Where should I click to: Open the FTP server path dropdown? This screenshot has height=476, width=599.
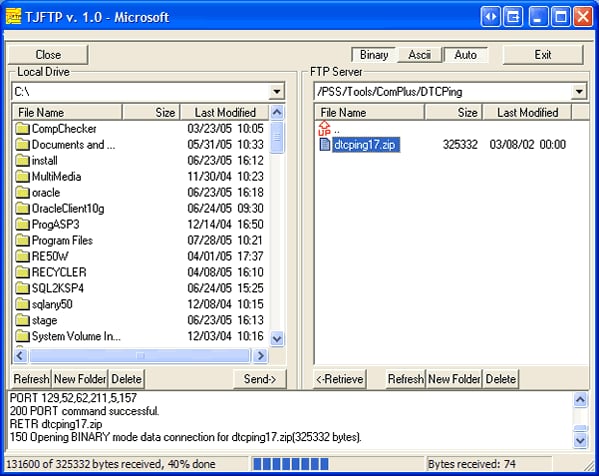579,91
